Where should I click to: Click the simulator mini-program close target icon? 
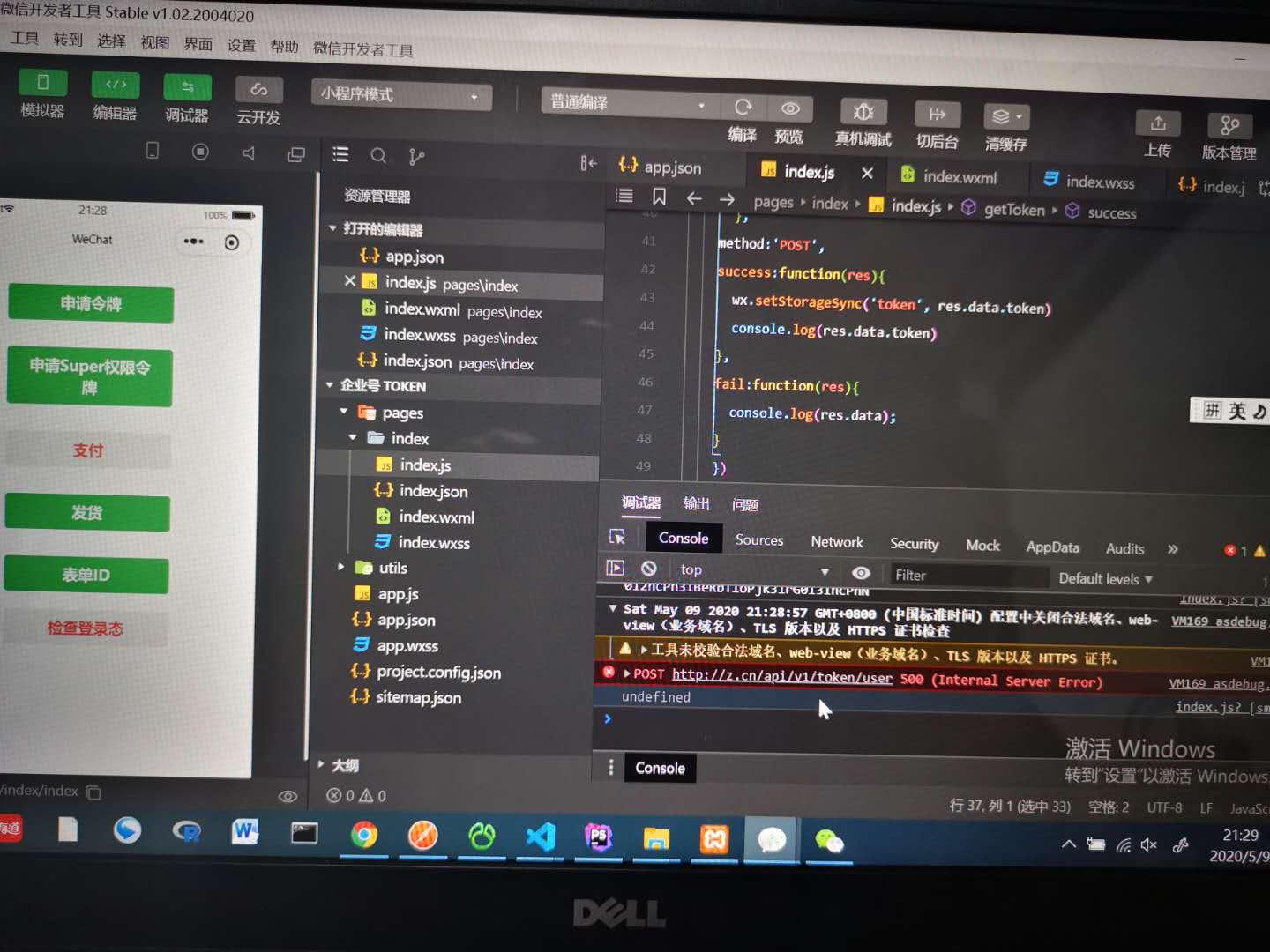pos(232,242)
